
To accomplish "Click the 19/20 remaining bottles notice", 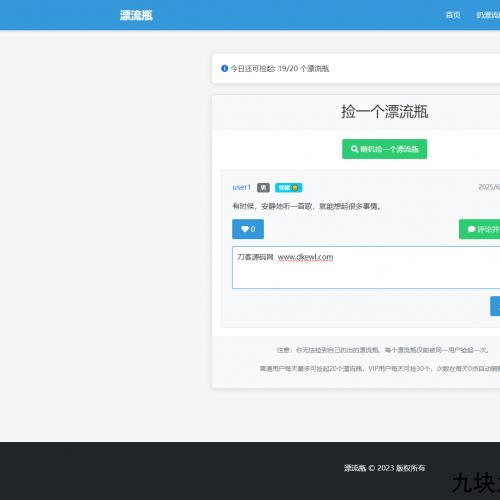I will [x=280, y=68].
